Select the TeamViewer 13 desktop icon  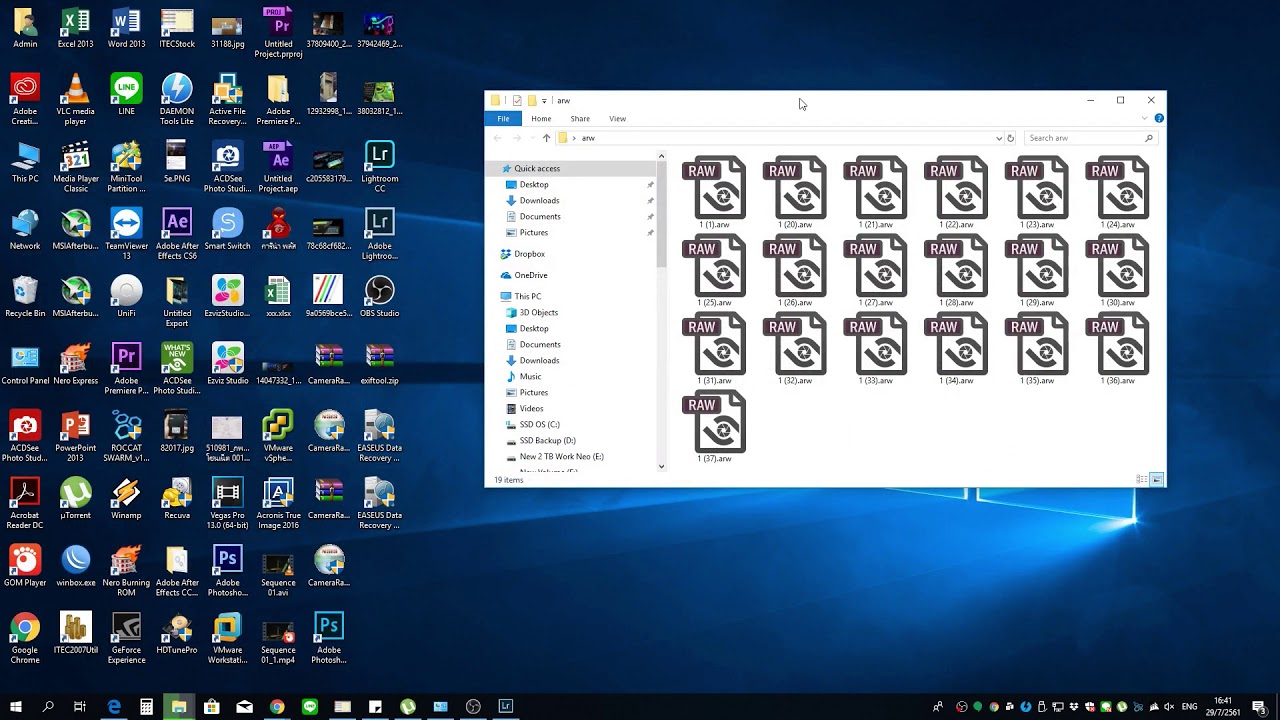[126, 235]
